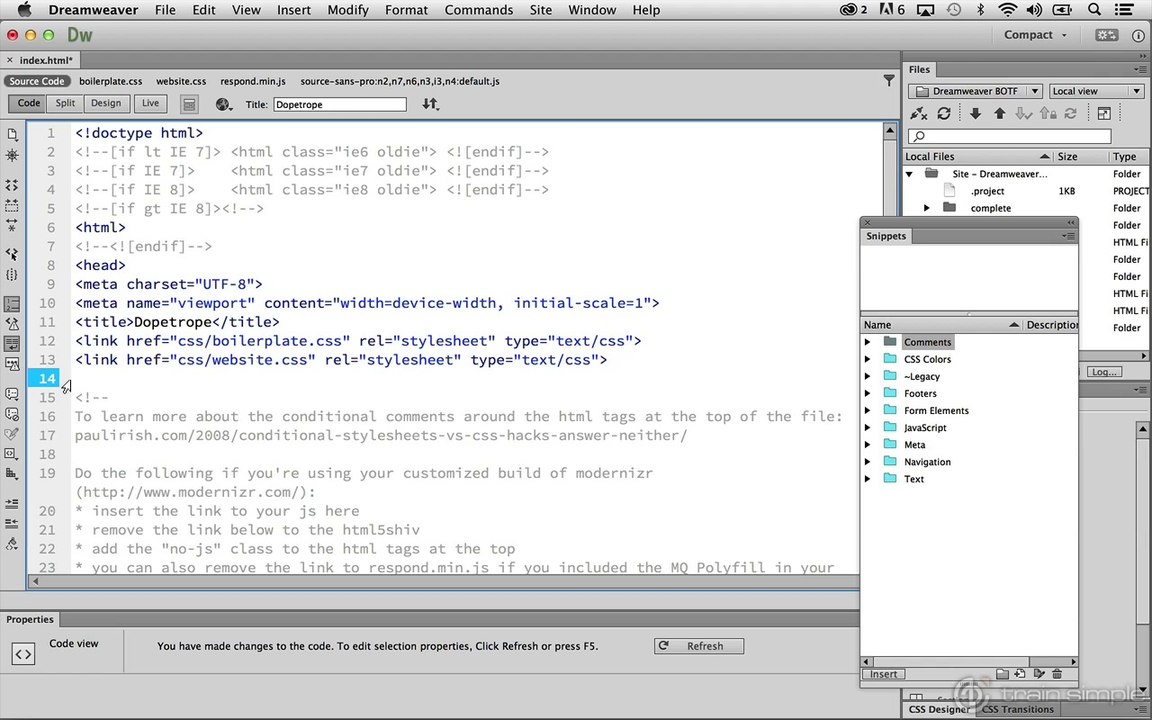Open the respond.min.js related file
Screen dimensions: 1152x720
[253, 81]
